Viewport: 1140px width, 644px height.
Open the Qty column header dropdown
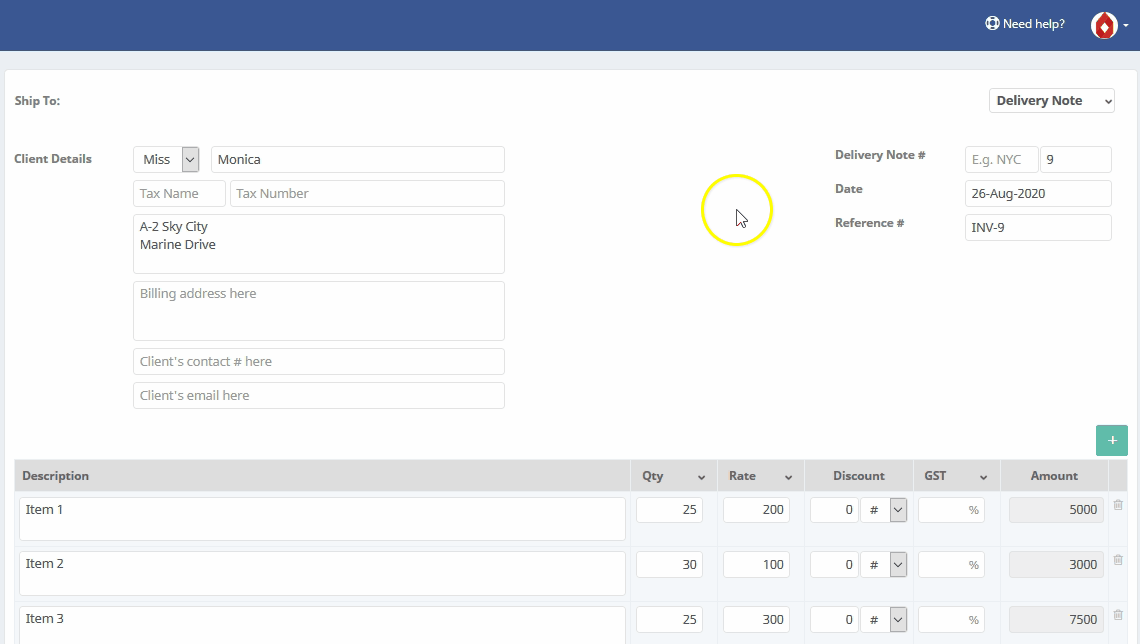(701, 475)
